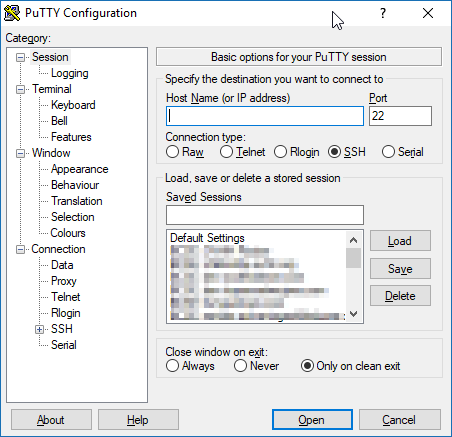Screen dimensions: 452x437
Task: Cancel the PuTTY configuration dialog
Action: coord(400,420)
